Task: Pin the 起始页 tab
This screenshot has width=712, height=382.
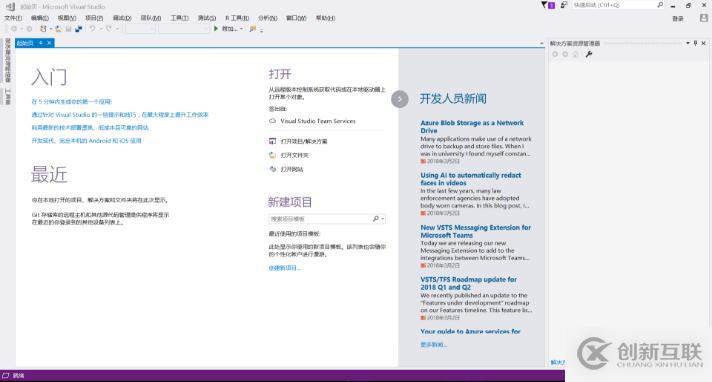Action: pyautogui.click(x=40, y=43)
